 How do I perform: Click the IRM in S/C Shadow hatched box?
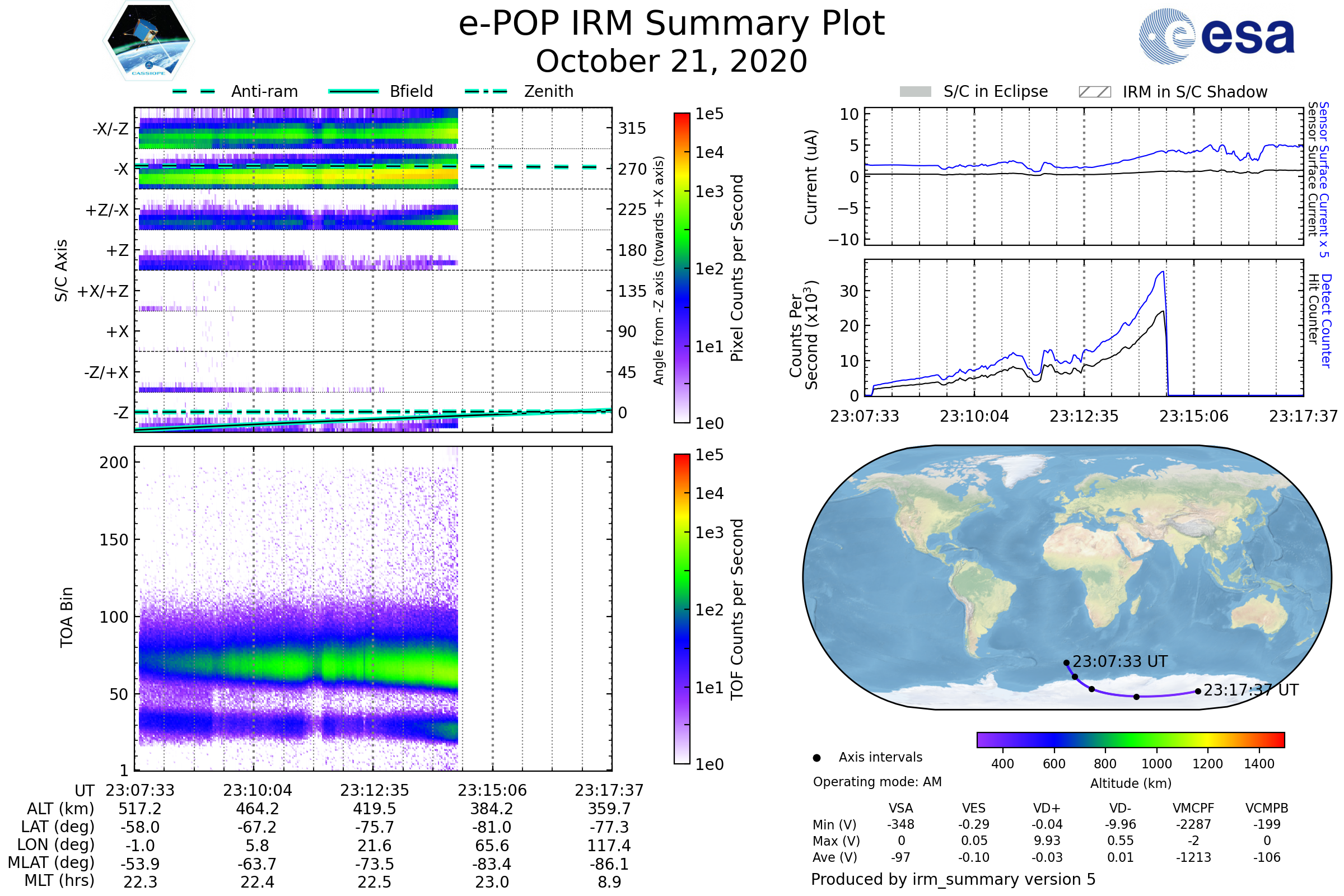click(x=1094, y=92)
